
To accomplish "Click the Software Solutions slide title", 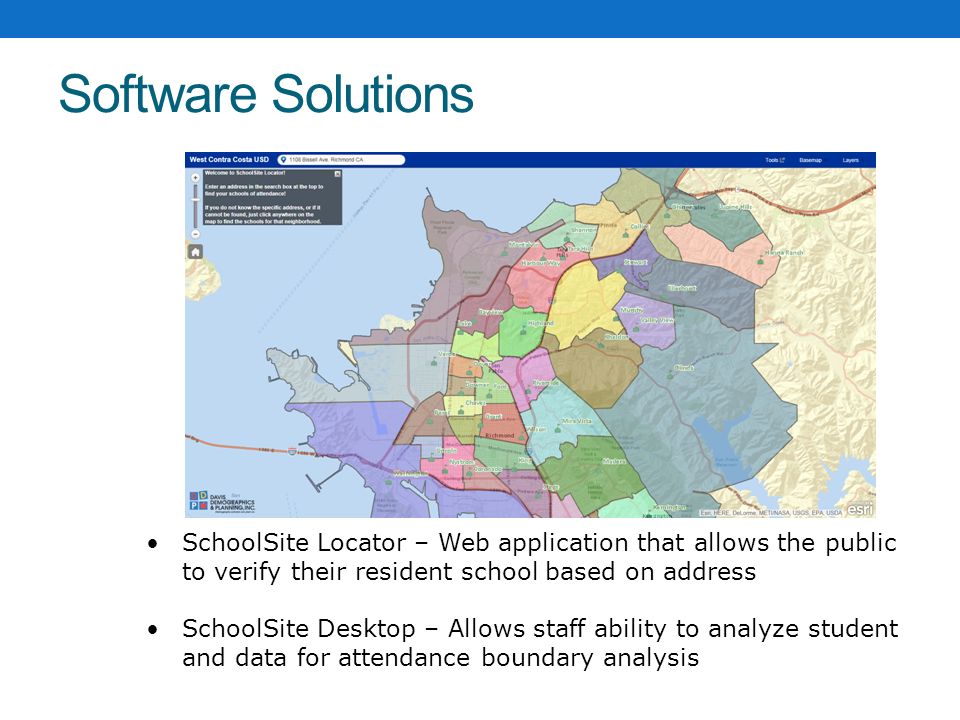I will point(266,94).
